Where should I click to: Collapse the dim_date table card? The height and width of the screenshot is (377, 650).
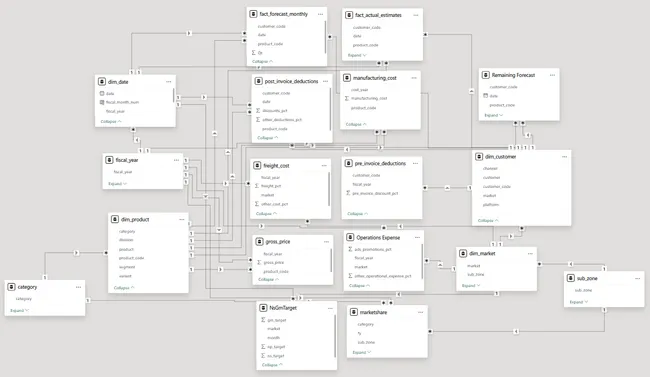coord(111,122)
